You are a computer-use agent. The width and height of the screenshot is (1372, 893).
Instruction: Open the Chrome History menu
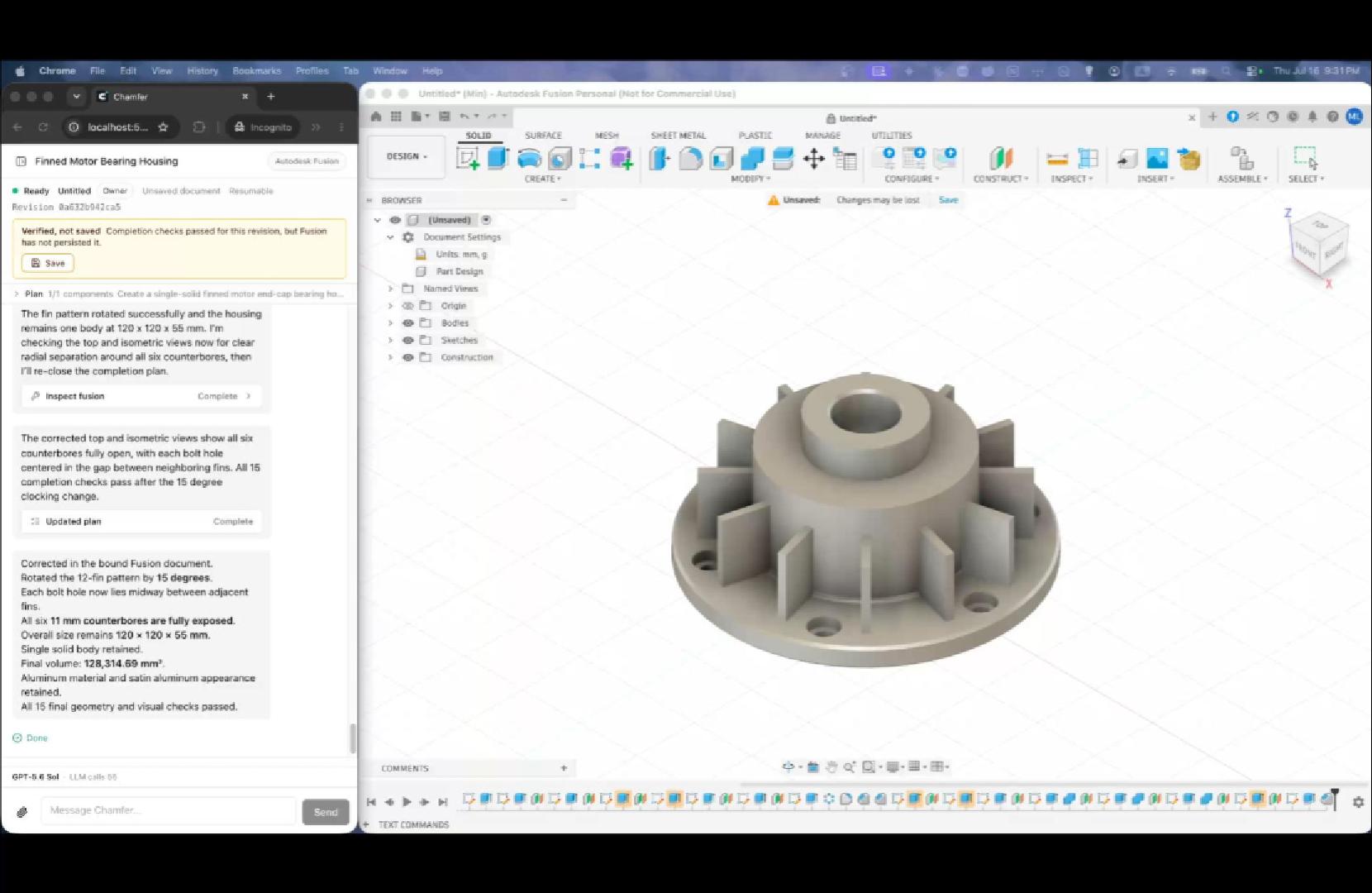coord(202,71)
